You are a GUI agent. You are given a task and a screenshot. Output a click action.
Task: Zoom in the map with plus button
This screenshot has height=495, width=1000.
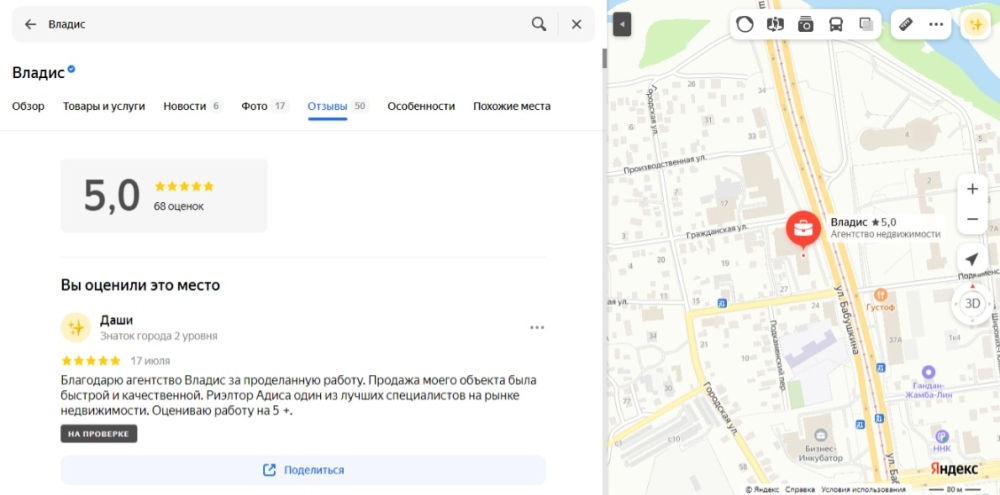972,189
